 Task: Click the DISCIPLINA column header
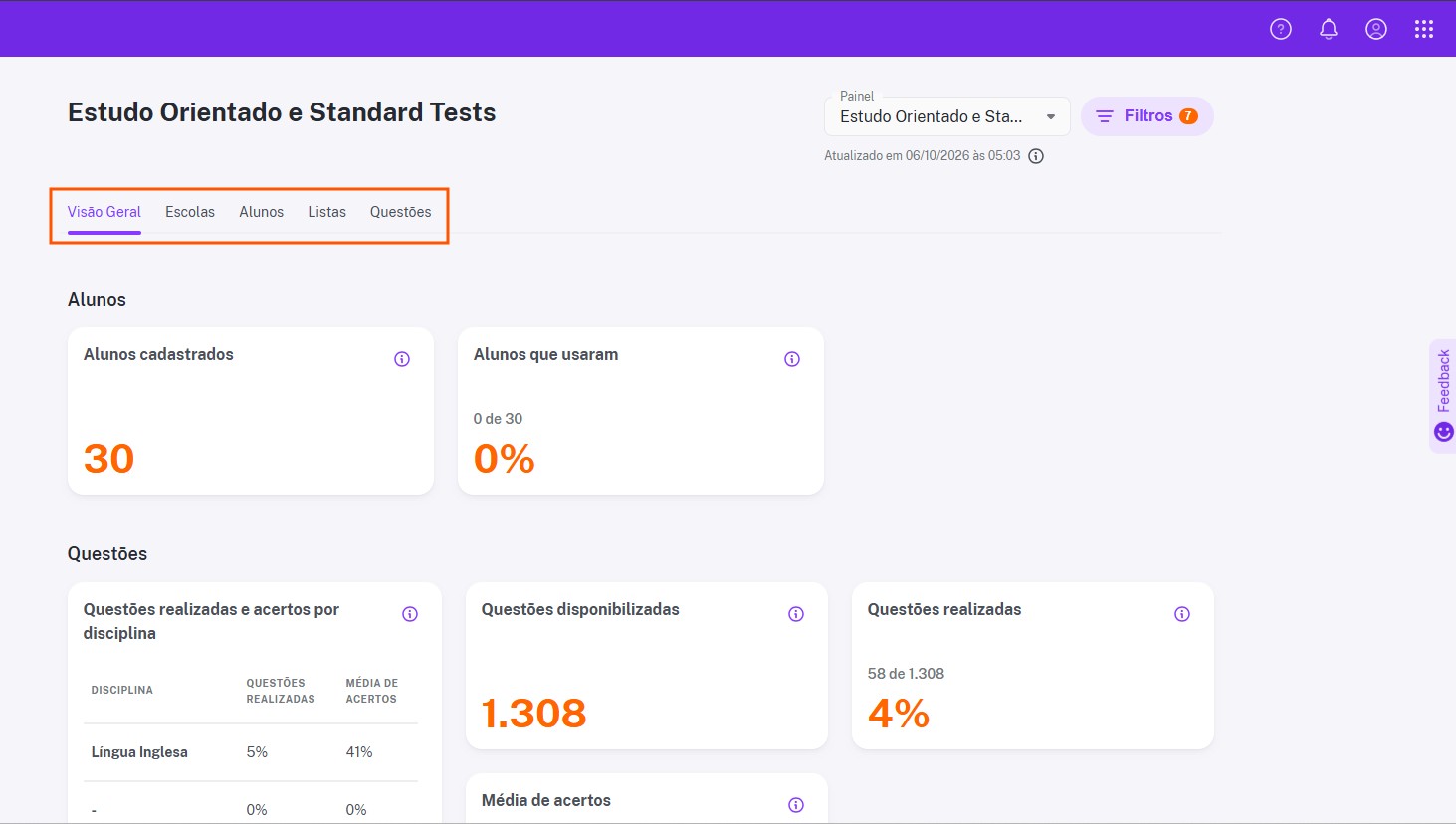click(x=122, y=690)
